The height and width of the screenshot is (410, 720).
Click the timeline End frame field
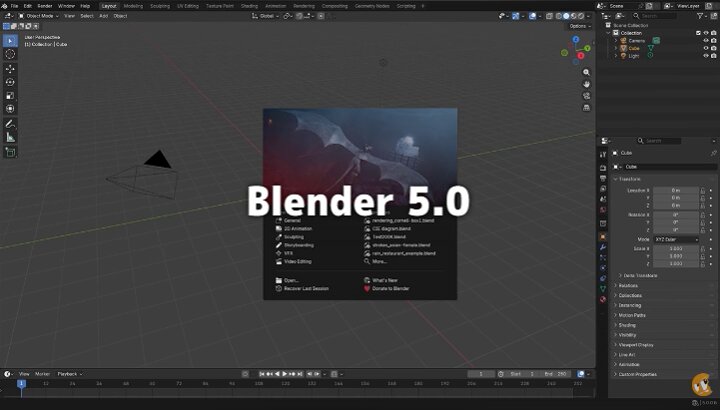[556, 374]
